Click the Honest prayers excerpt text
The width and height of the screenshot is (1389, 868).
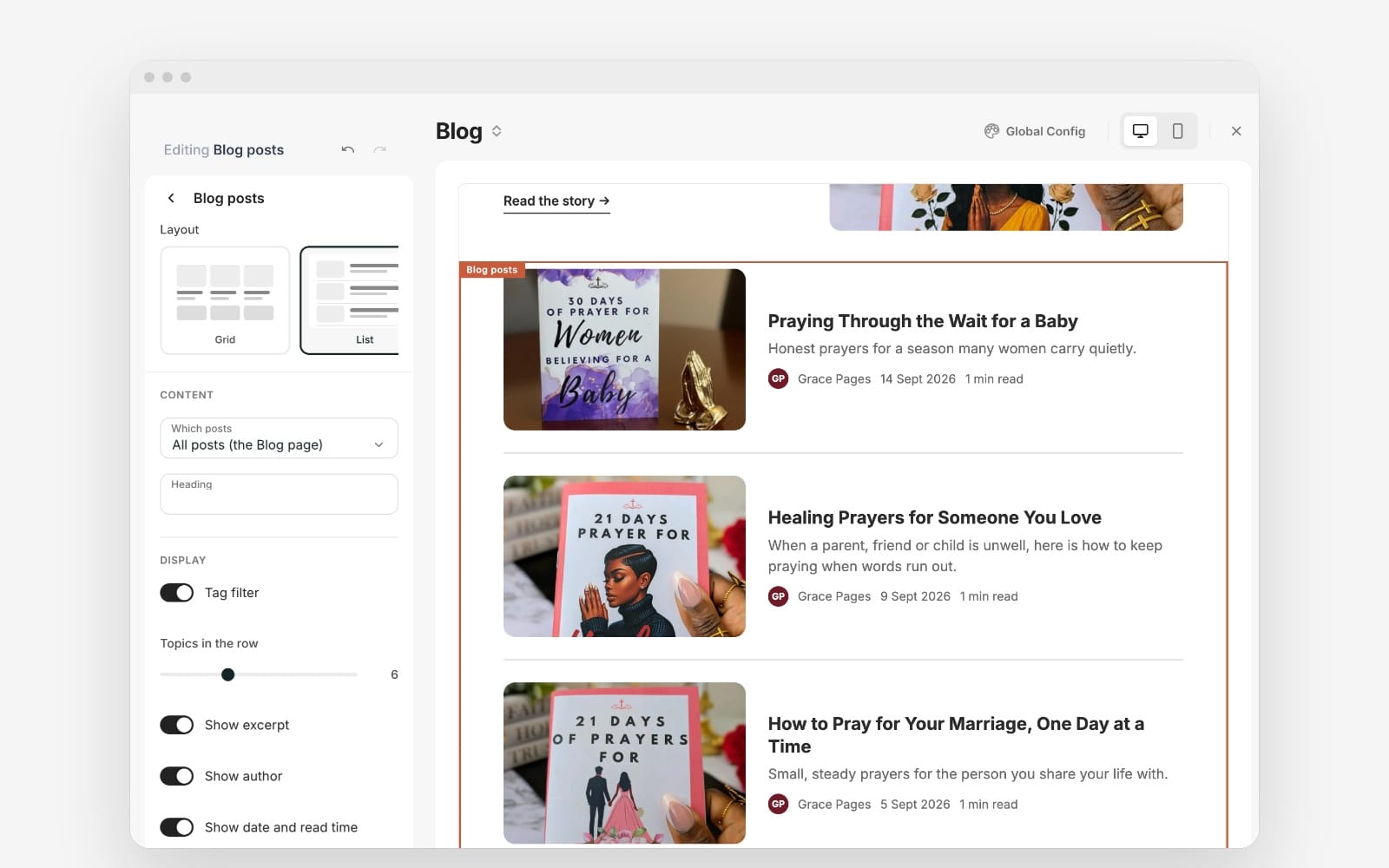tap(951, 349)
